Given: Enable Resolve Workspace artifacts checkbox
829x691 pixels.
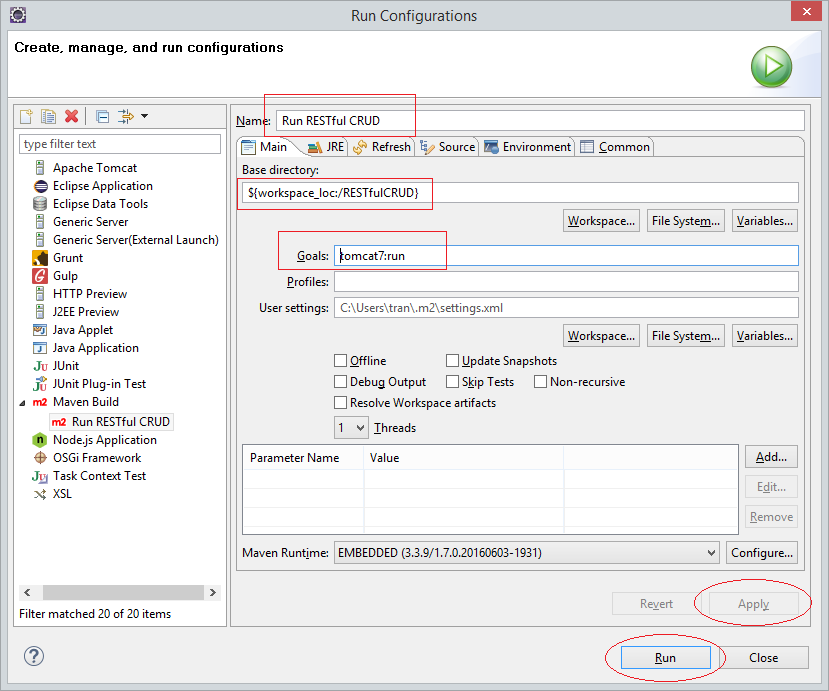Looking at the screenshot, I should click(340, 403).
